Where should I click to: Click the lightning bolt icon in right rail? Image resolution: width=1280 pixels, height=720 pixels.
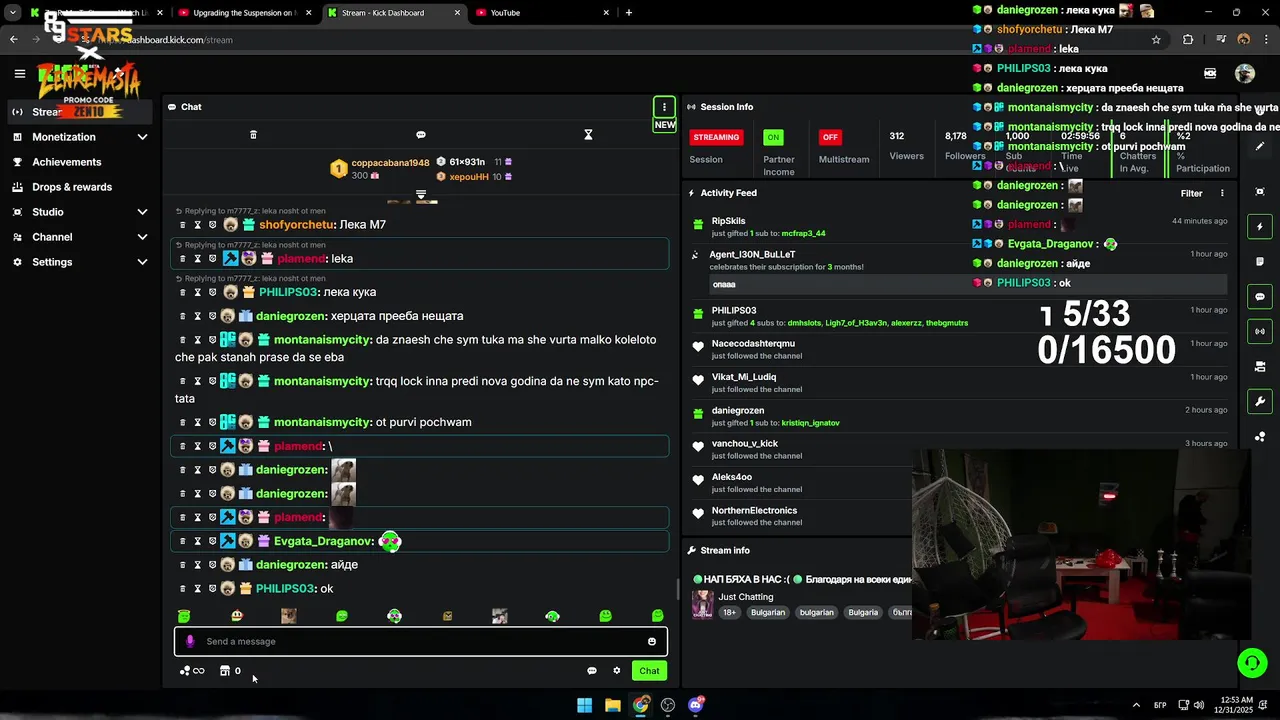tap(1260, 227)
